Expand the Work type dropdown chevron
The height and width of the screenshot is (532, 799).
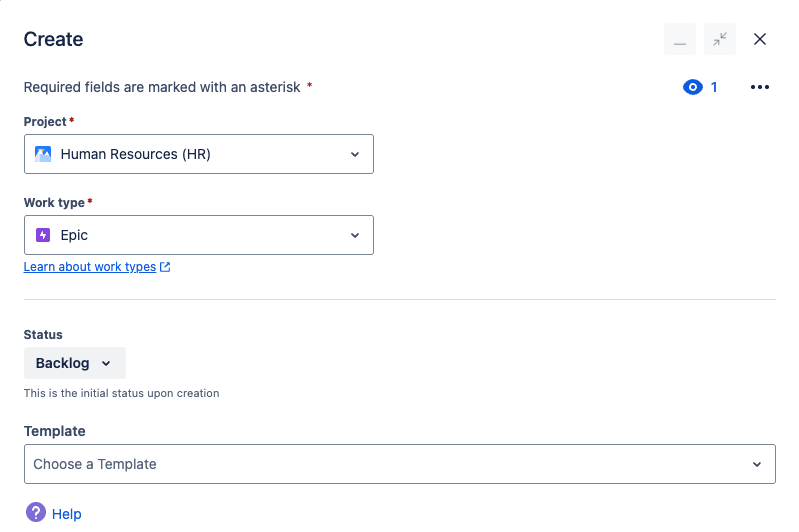[x=354, y=235]
